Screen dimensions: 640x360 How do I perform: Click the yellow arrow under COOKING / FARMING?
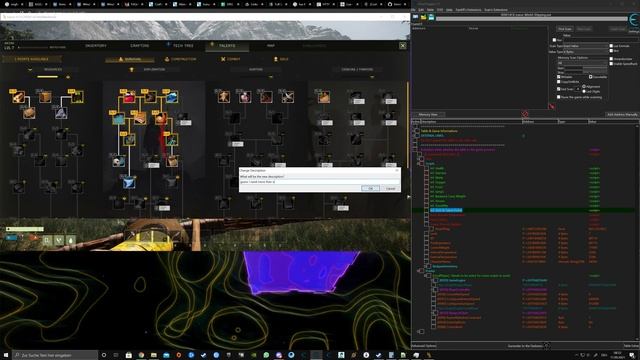coord(372,77)
